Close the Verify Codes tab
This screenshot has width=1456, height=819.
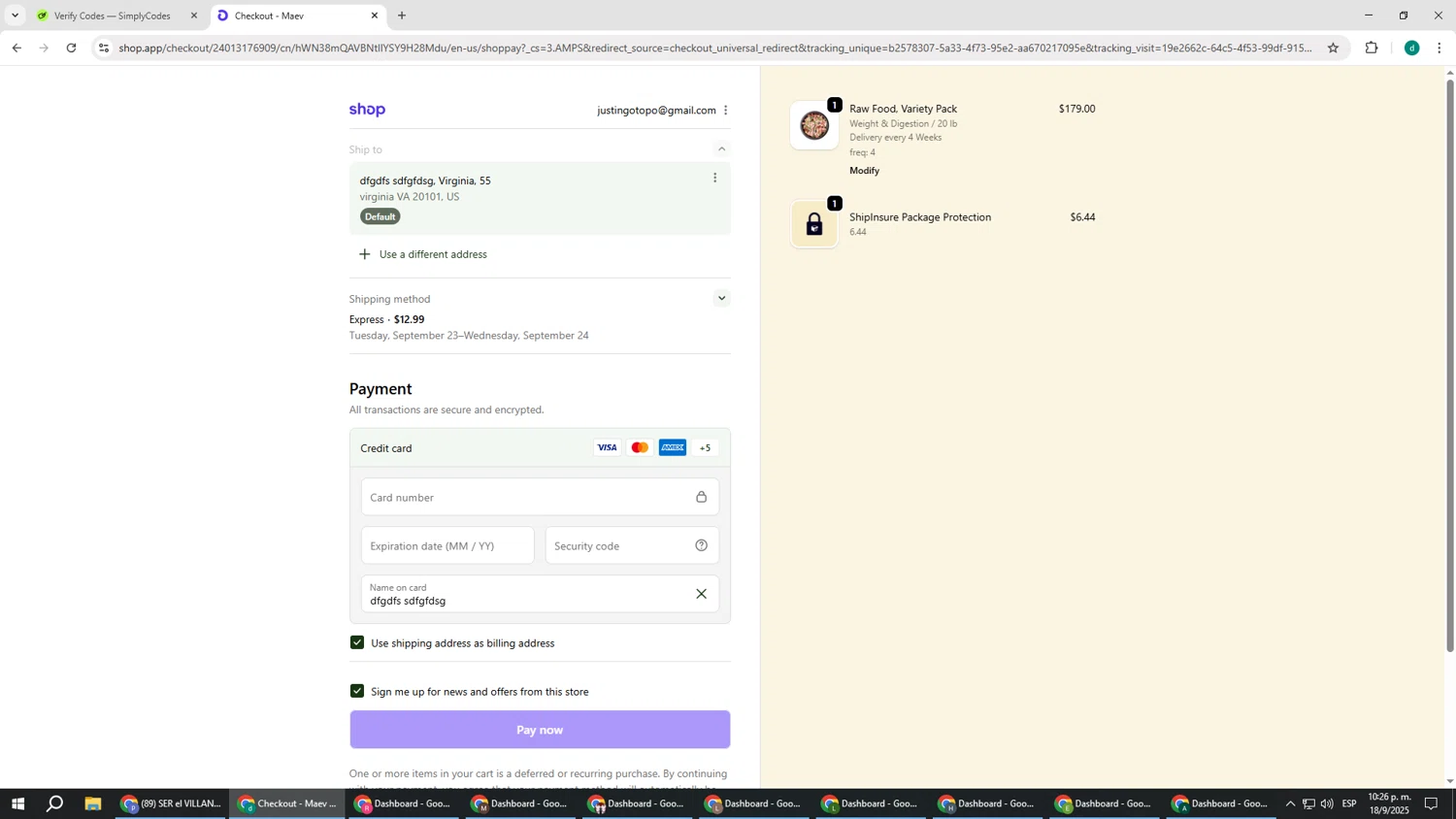coord(194,16)
